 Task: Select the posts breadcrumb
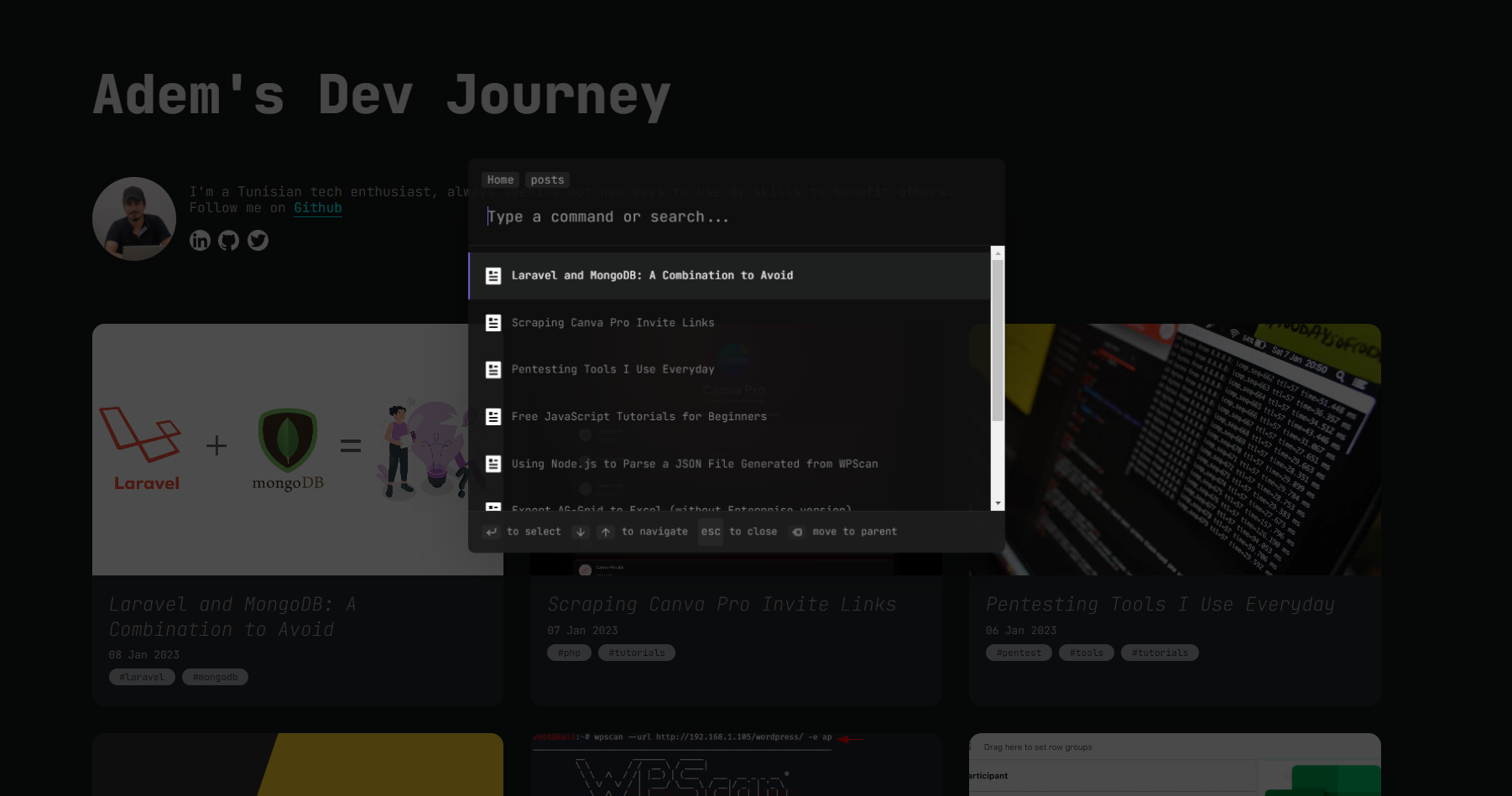point(547,179)
